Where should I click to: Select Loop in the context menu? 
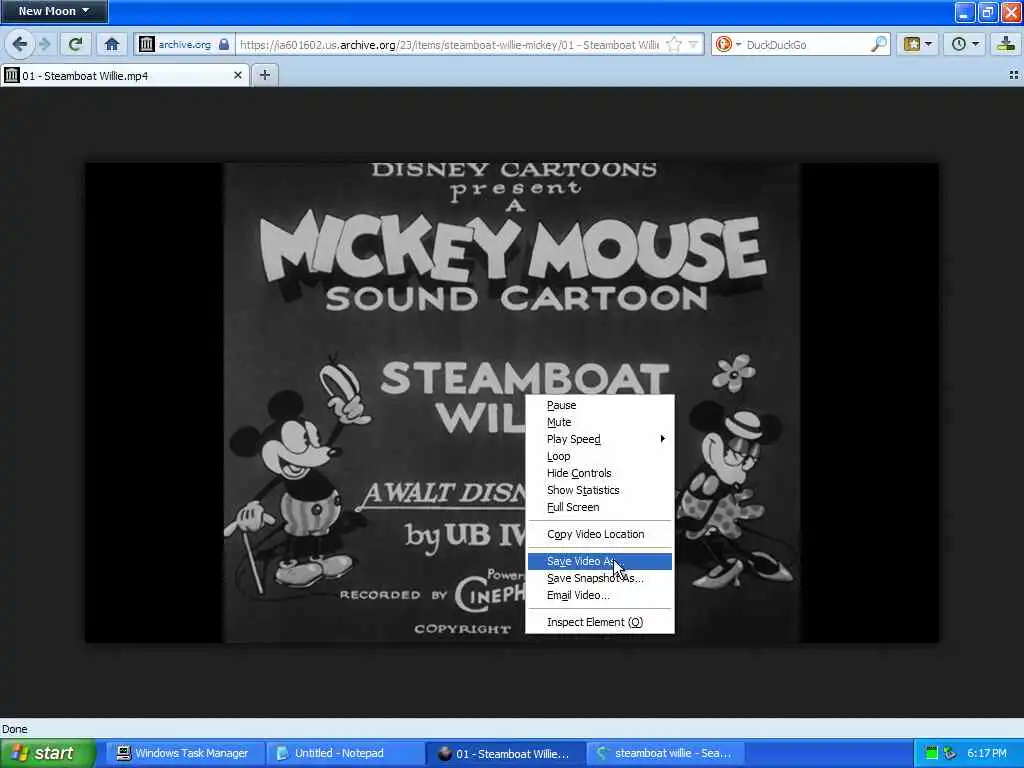click(600, 456)
